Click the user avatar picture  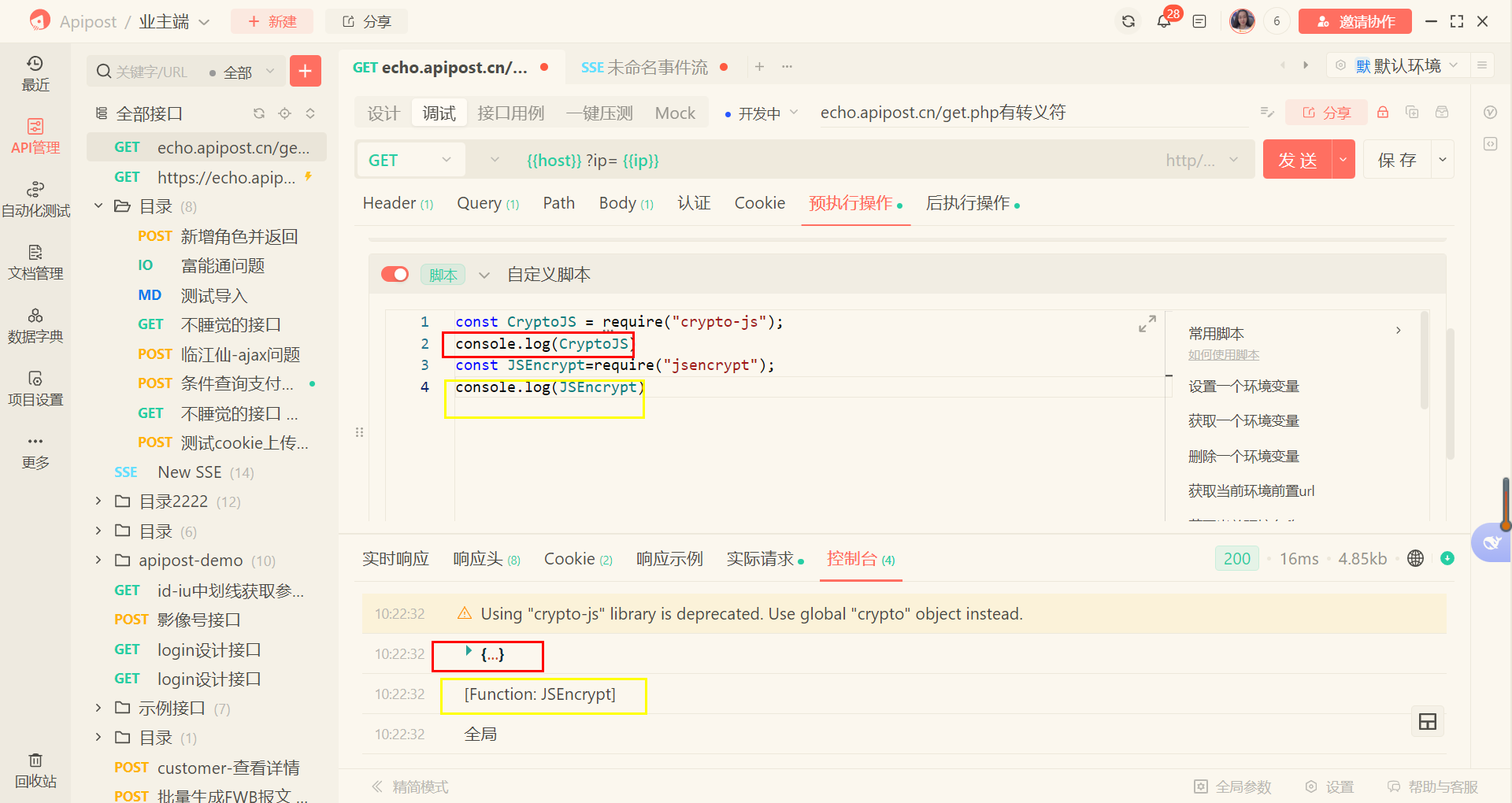[1242, 21]
